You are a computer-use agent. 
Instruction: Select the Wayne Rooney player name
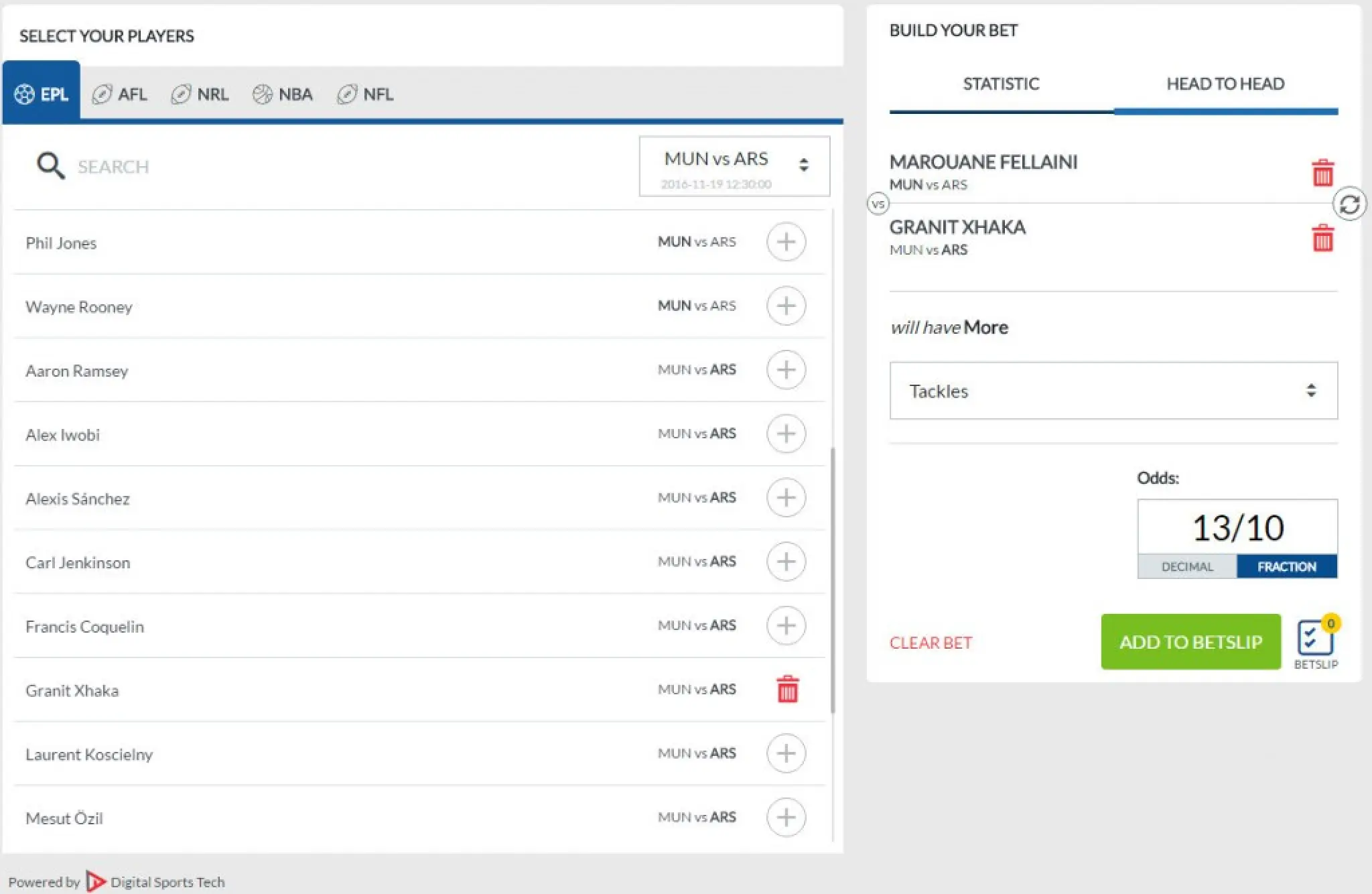click(79, 307)
